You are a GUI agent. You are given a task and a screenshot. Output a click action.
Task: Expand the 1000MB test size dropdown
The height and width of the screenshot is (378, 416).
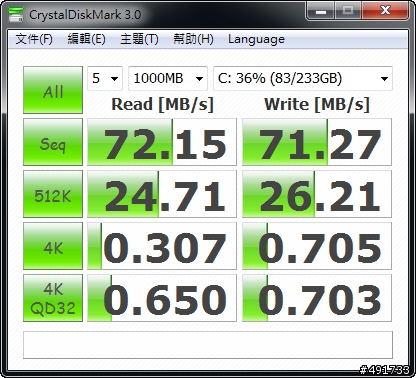(x=168, y=78)
